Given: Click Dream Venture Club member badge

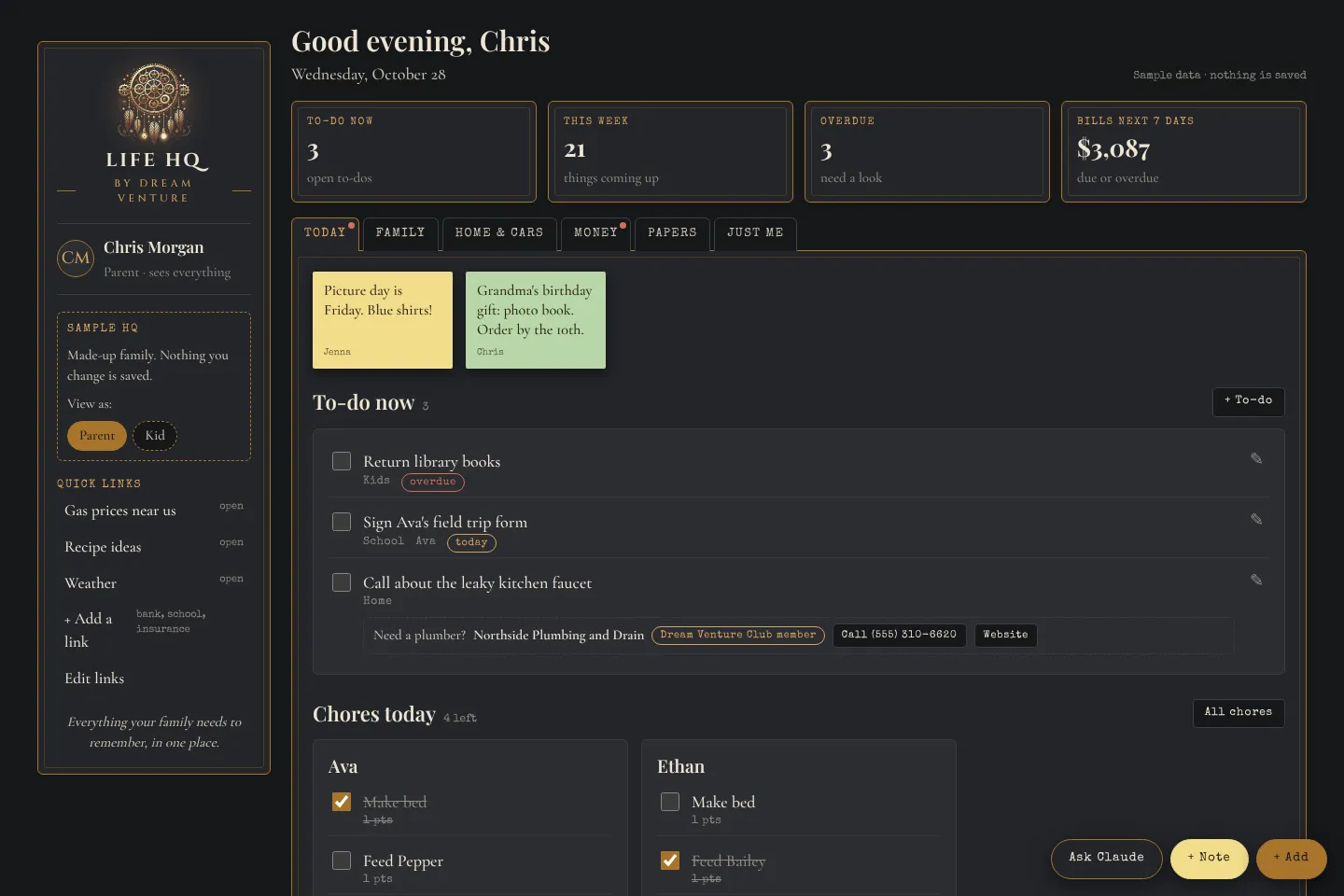Looking at the screenshot, I should [738, 635].
